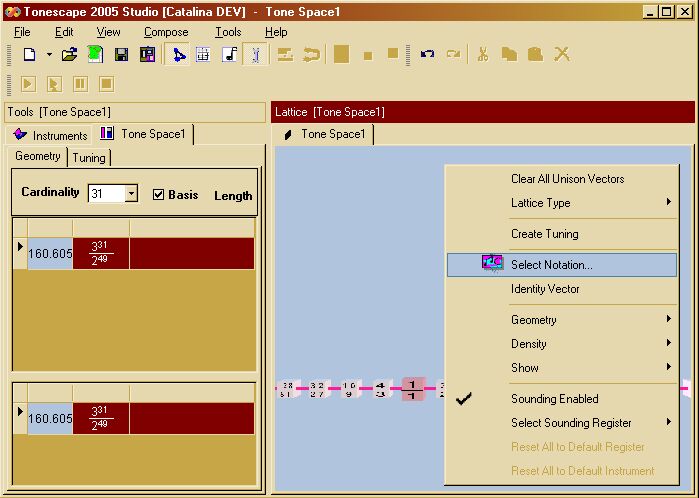The height and width of the screenshot is (498, 699).
Task: Click the Stop playback icon
Action: [107, 84]
